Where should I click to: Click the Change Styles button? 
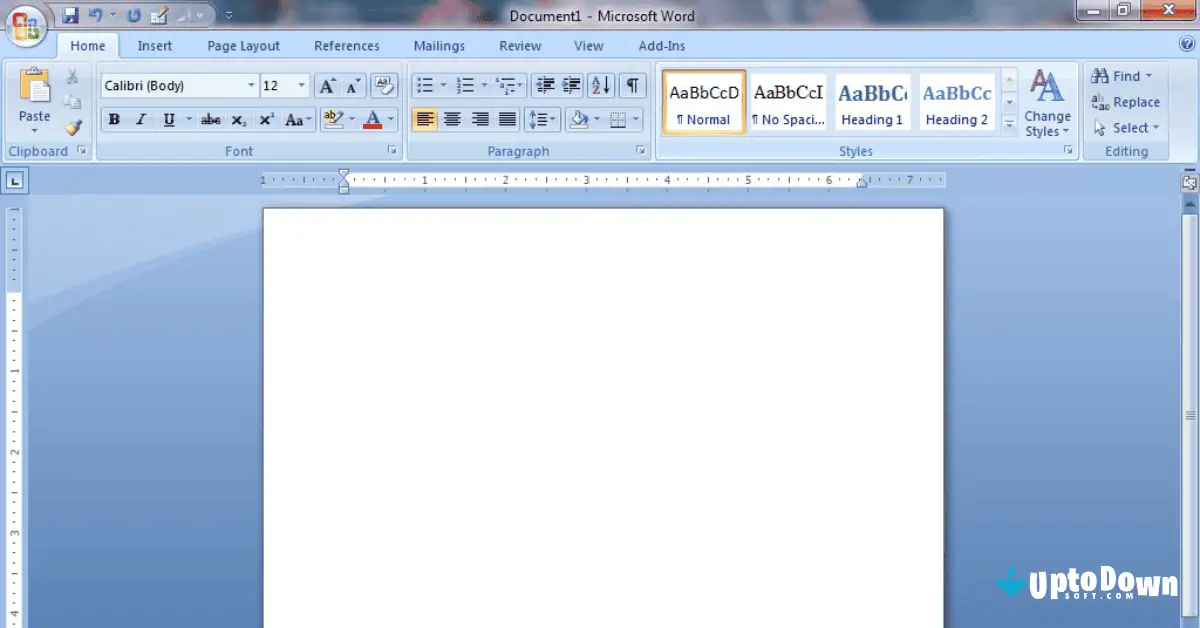pos(1047,105)
